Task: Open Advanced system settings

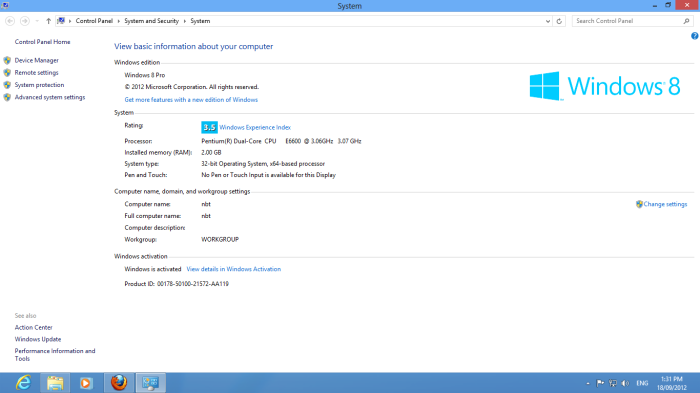Action: pos(50,97)
